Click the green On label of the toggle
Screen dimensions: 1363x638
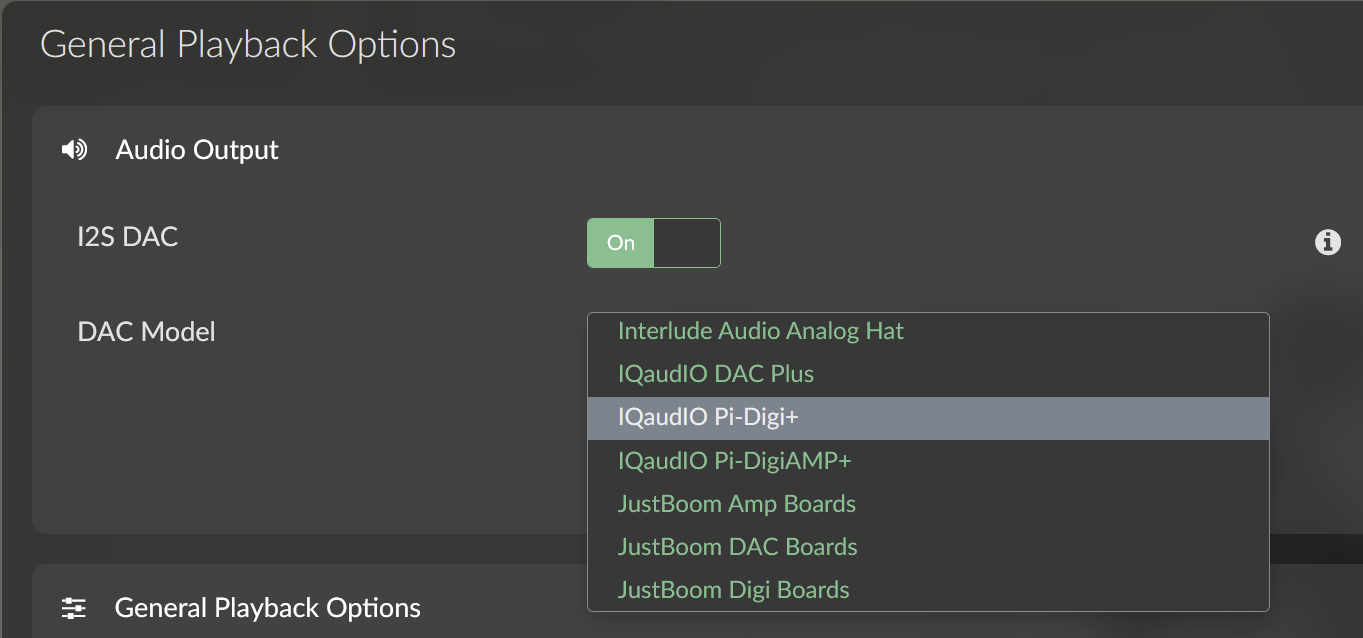(x=621, y=243)
